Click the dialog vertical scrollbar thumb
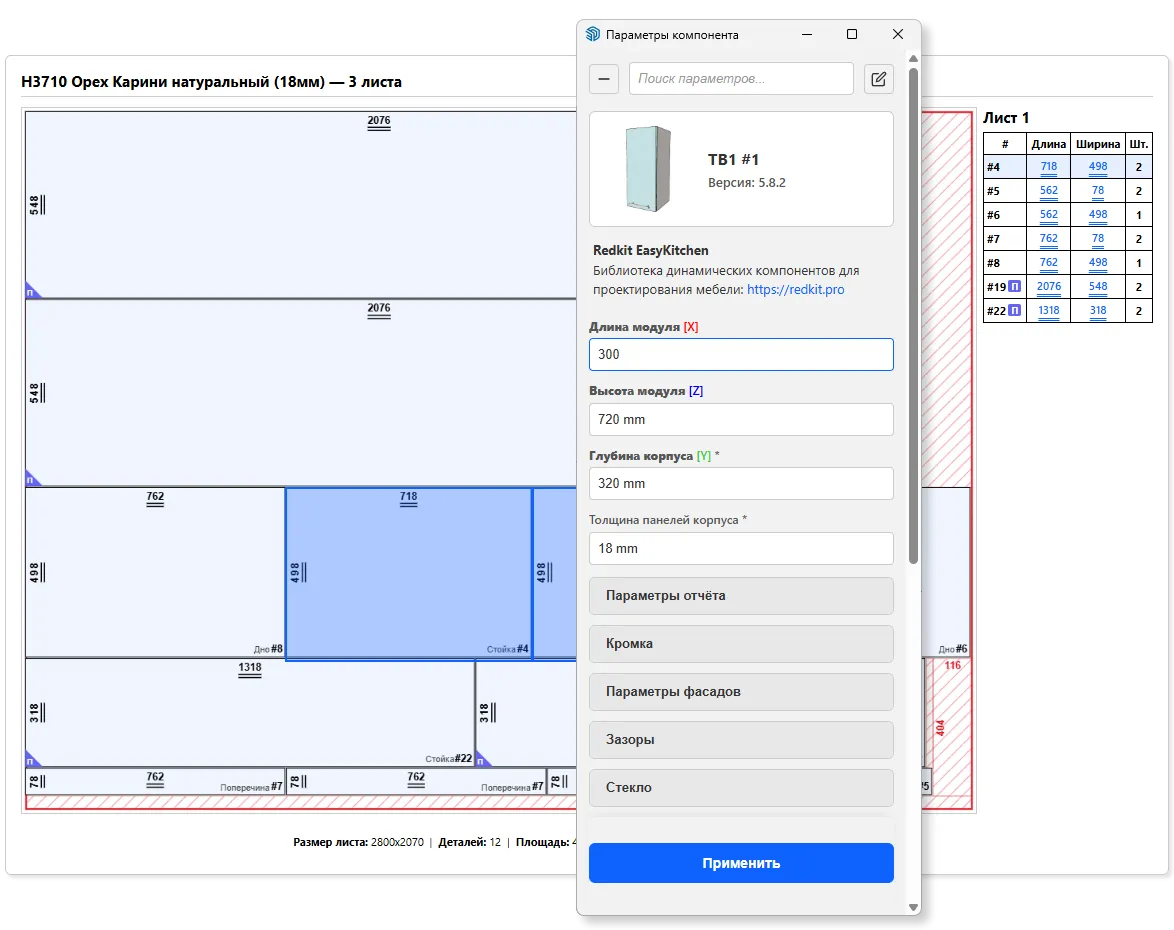The image size is (1174, 930). coord(913,314)
